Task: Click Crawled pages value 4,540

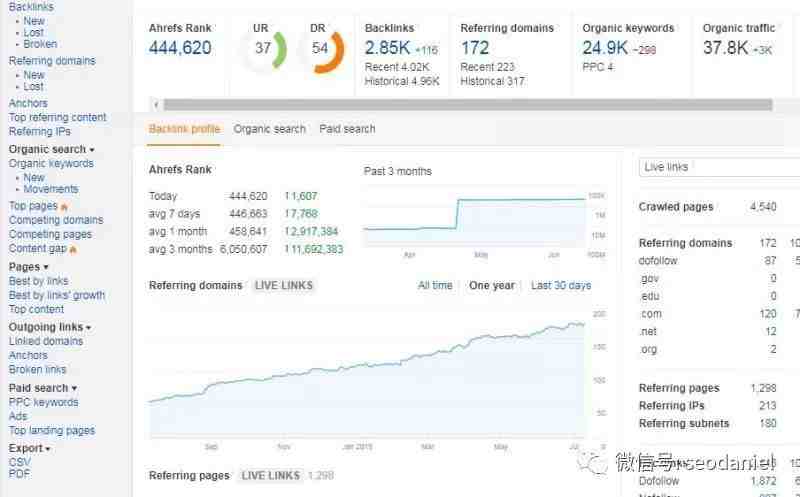Action: pyautogui.click(x=763, y=207)
